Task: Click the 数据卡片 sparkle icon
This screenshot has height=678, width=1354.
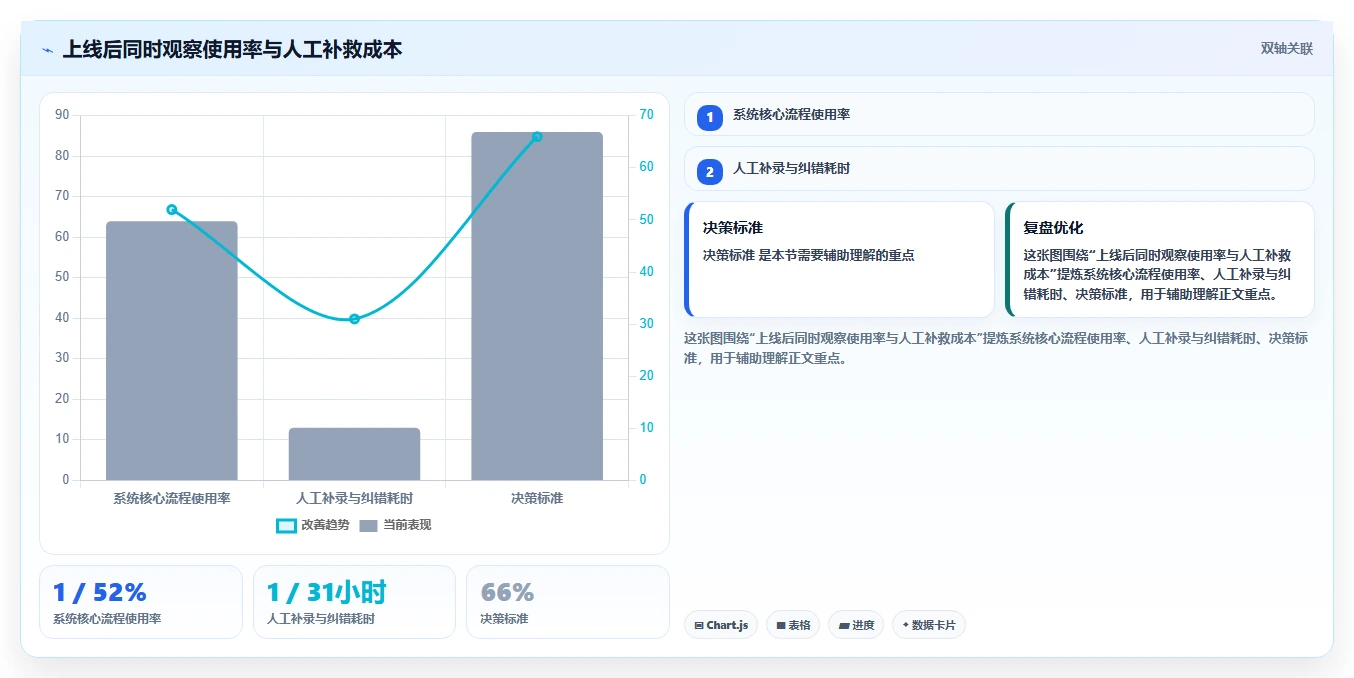Action: click(x=905, y=625)
